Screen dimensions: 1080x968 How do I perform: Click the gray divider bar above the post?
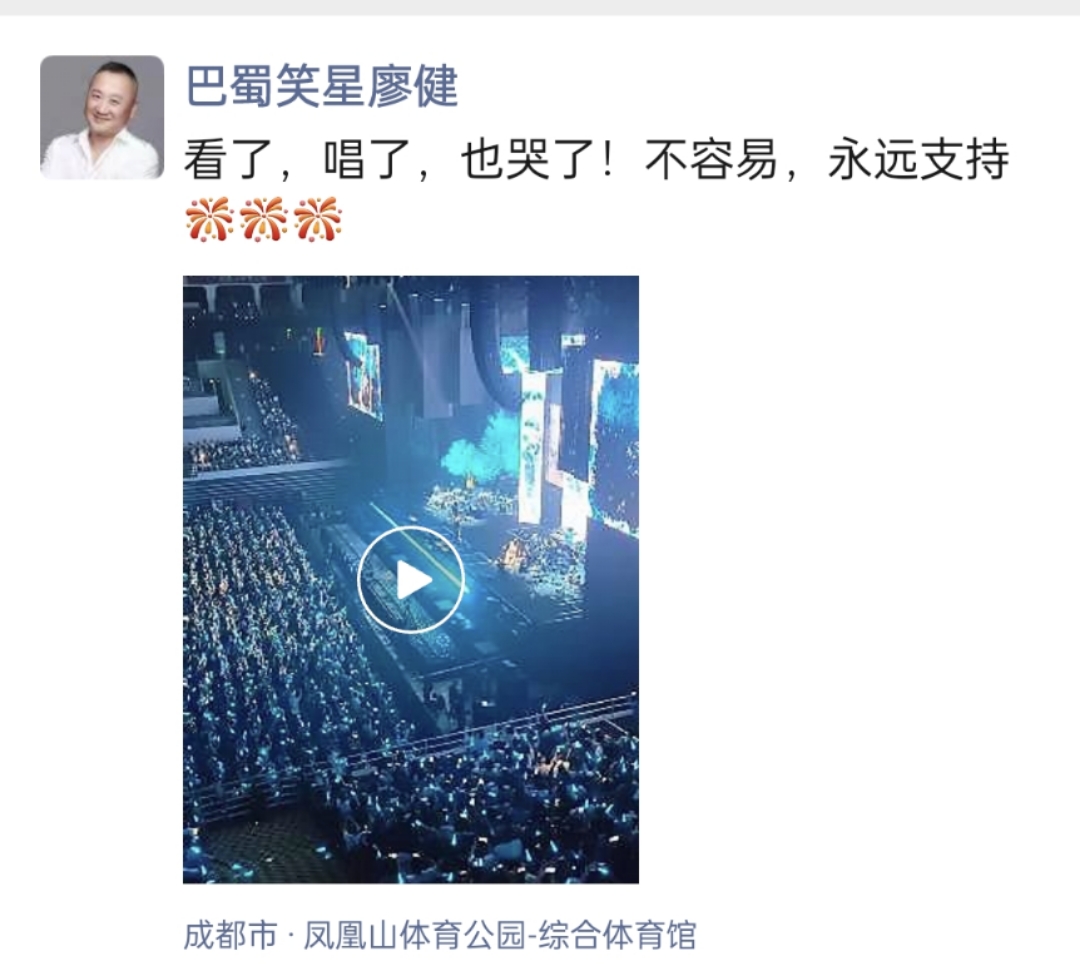coord(540,7)
